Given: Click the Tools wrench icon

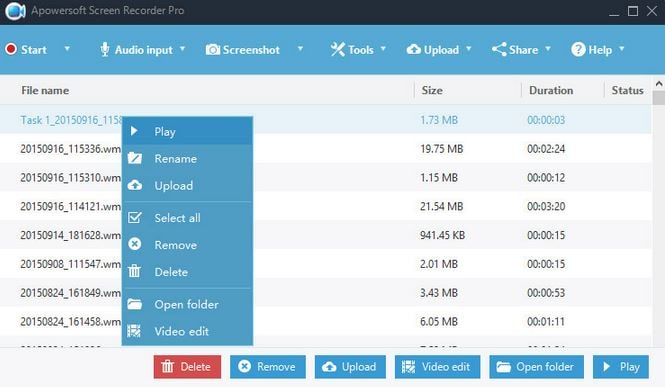Looking at the screenshot, I should click(338, 50).
